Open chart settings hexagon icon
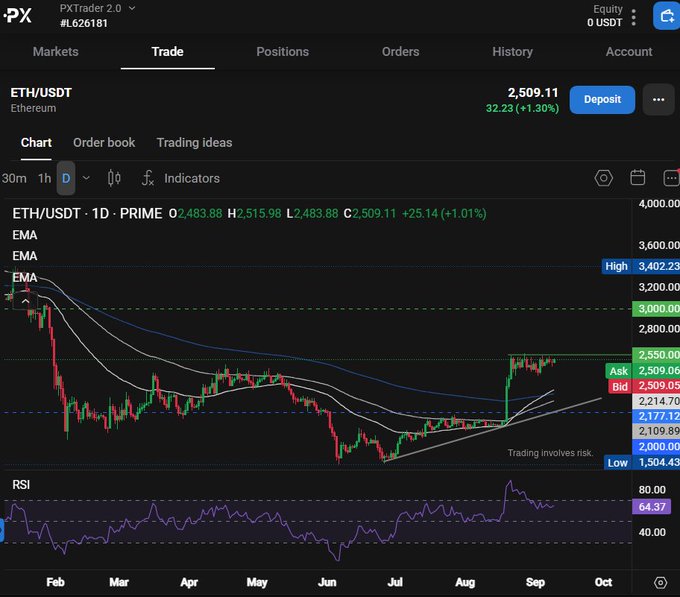 pyautogui.click(x=604, y=178)
